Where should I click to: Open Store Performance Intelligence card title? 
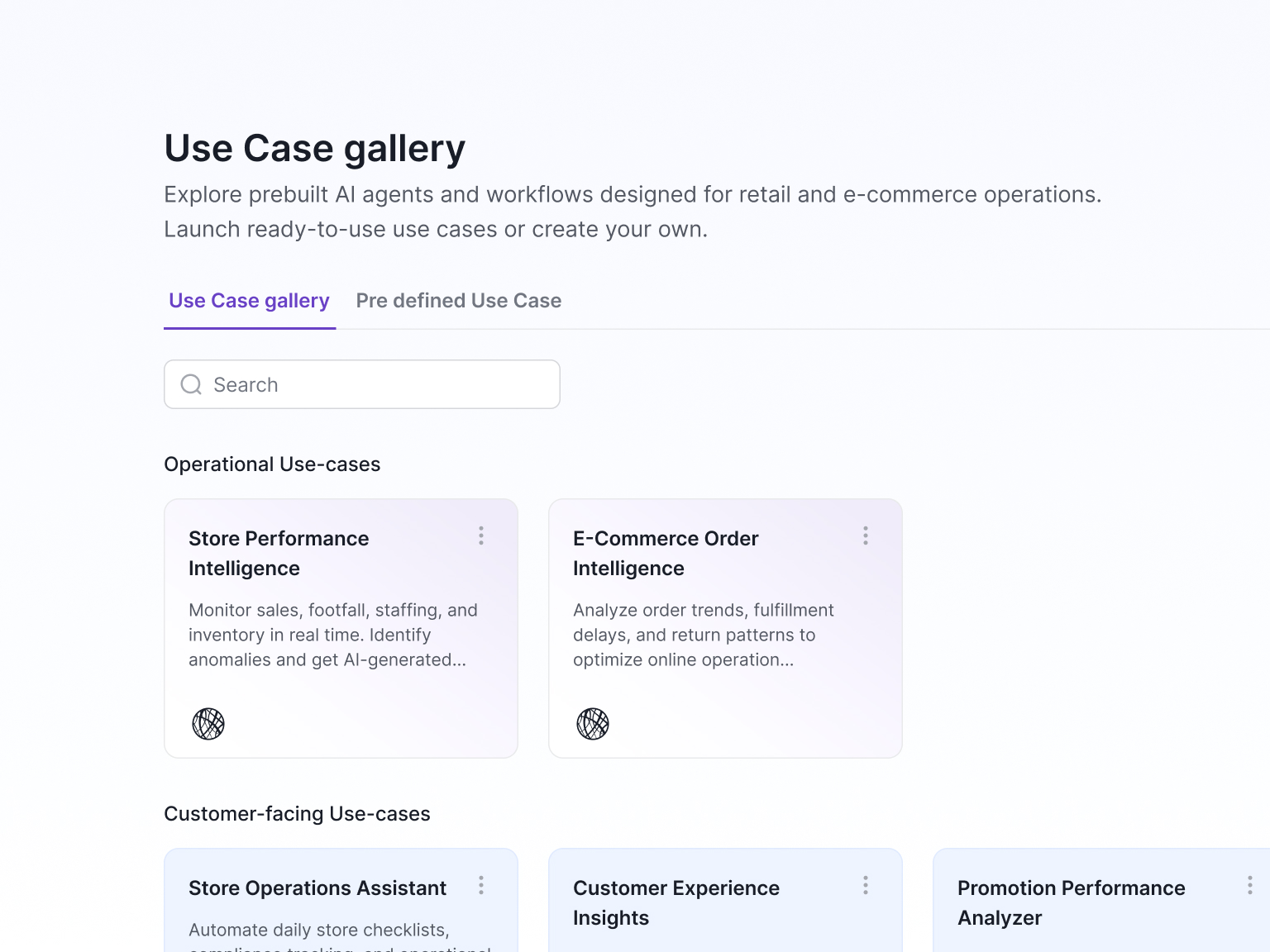point(279,554)
